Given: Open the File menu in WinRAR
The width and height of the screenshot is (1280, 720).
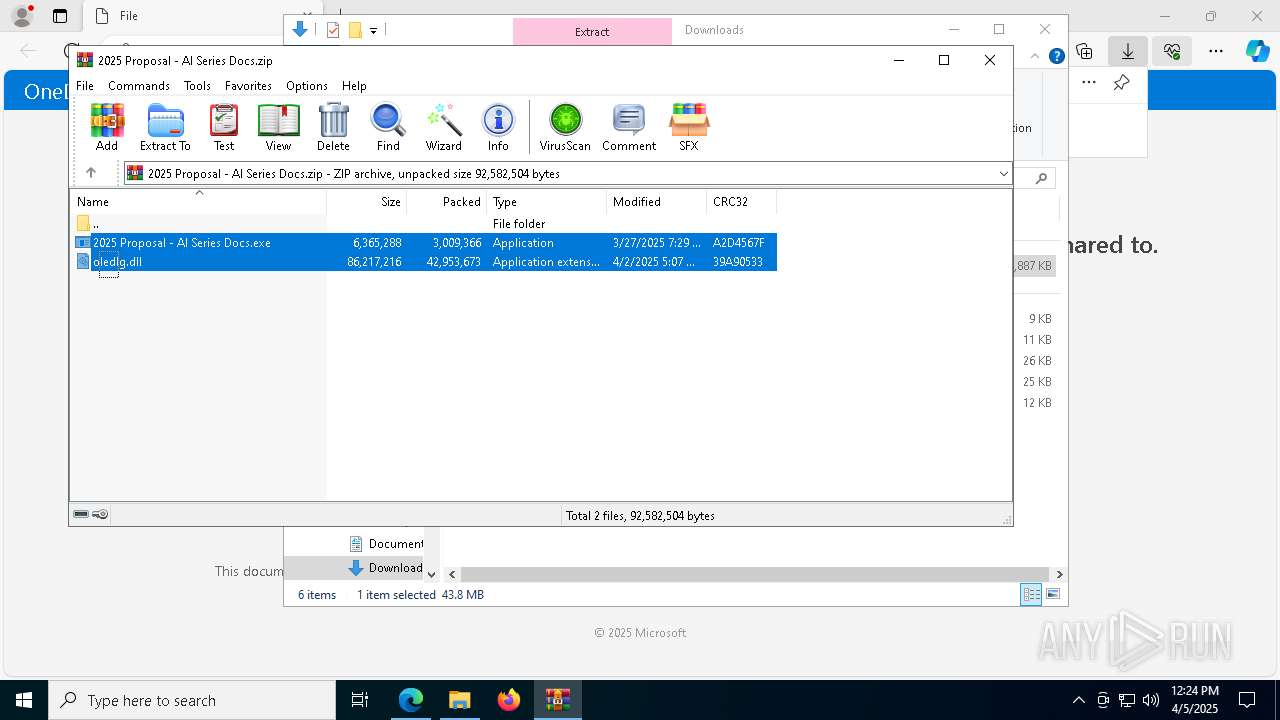Looking at the screenshot, I should [x=85, y=86].
